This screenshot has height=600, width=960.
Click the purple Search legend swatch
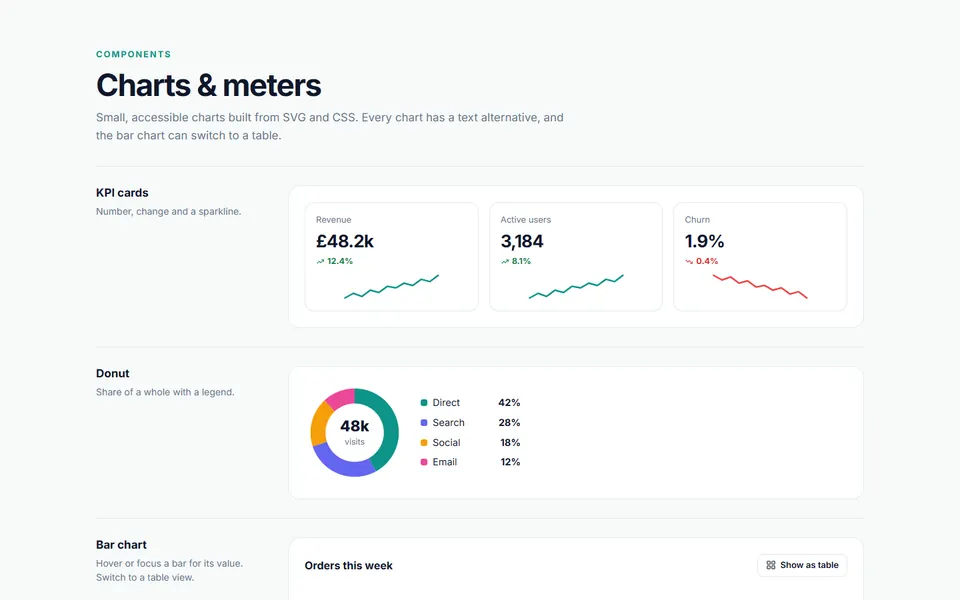click(x=424, y=422)
